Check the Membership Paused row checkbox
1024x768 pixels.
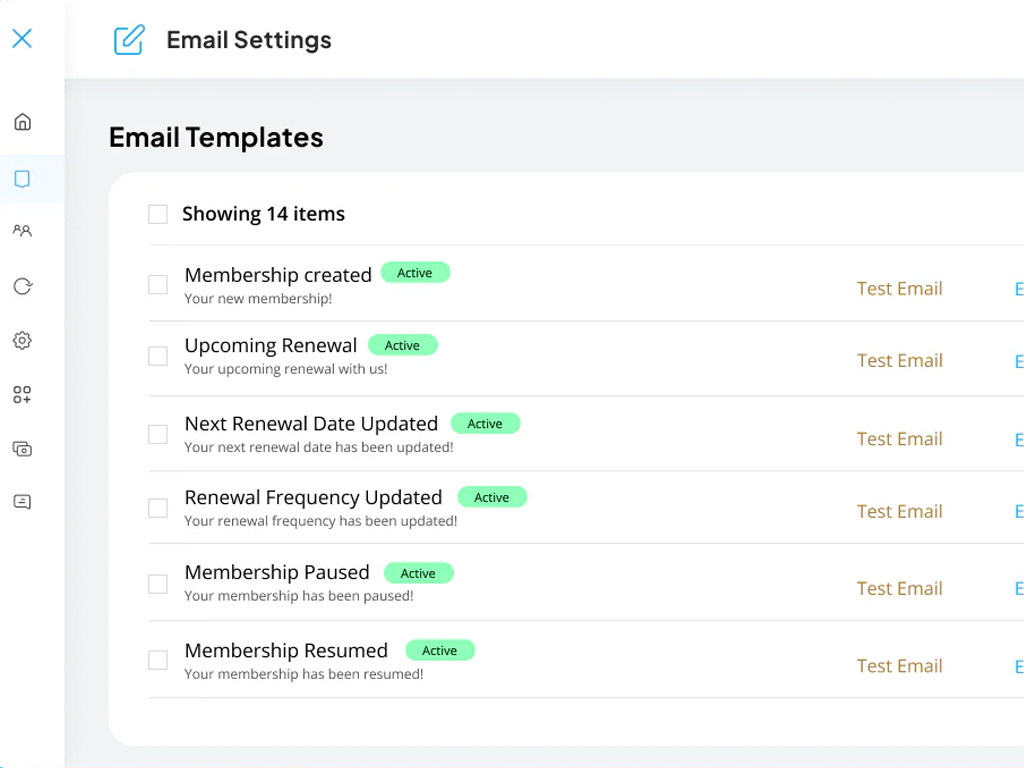158,584
